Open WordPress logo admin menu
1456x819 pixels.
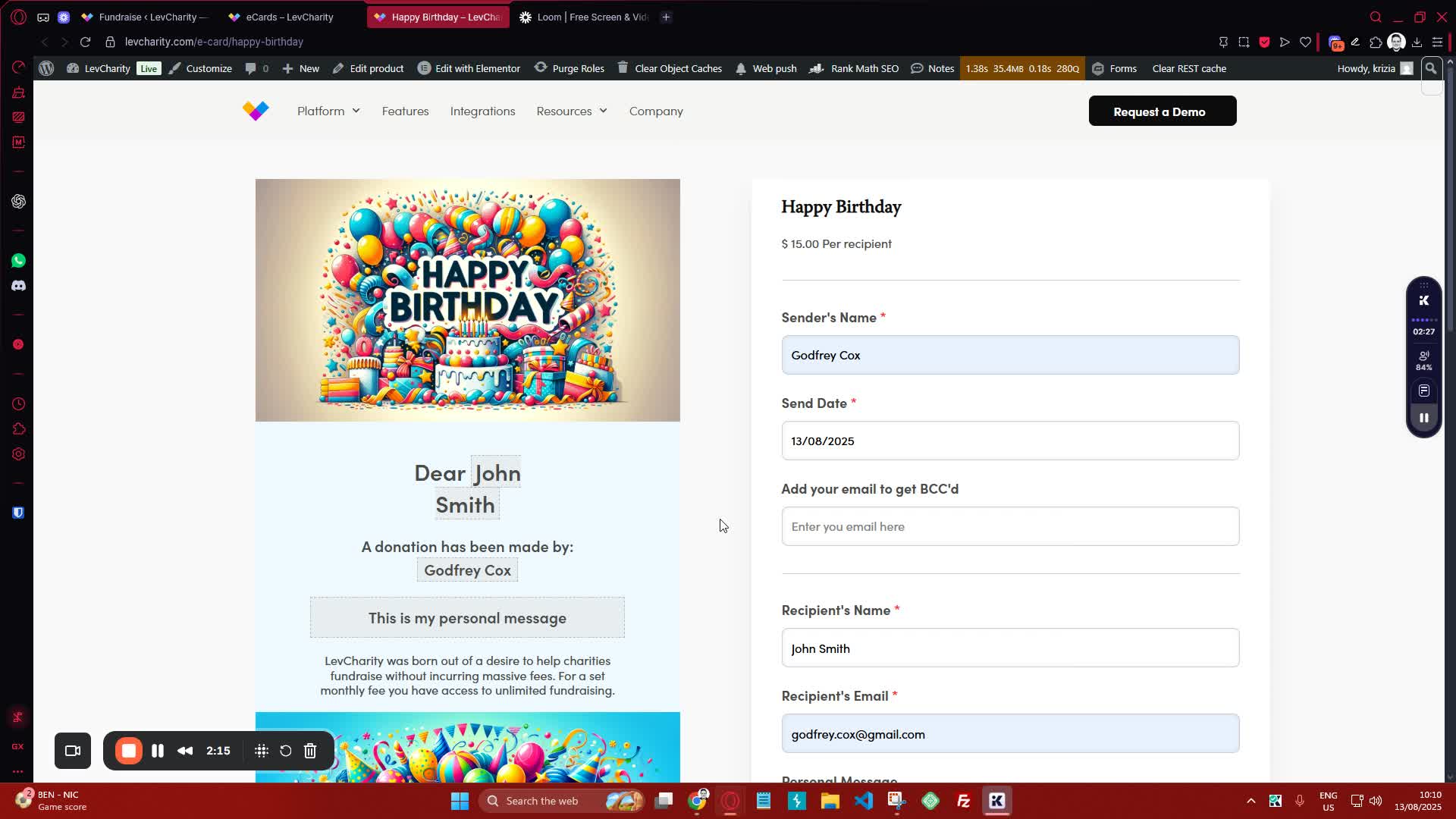point(46,68)
